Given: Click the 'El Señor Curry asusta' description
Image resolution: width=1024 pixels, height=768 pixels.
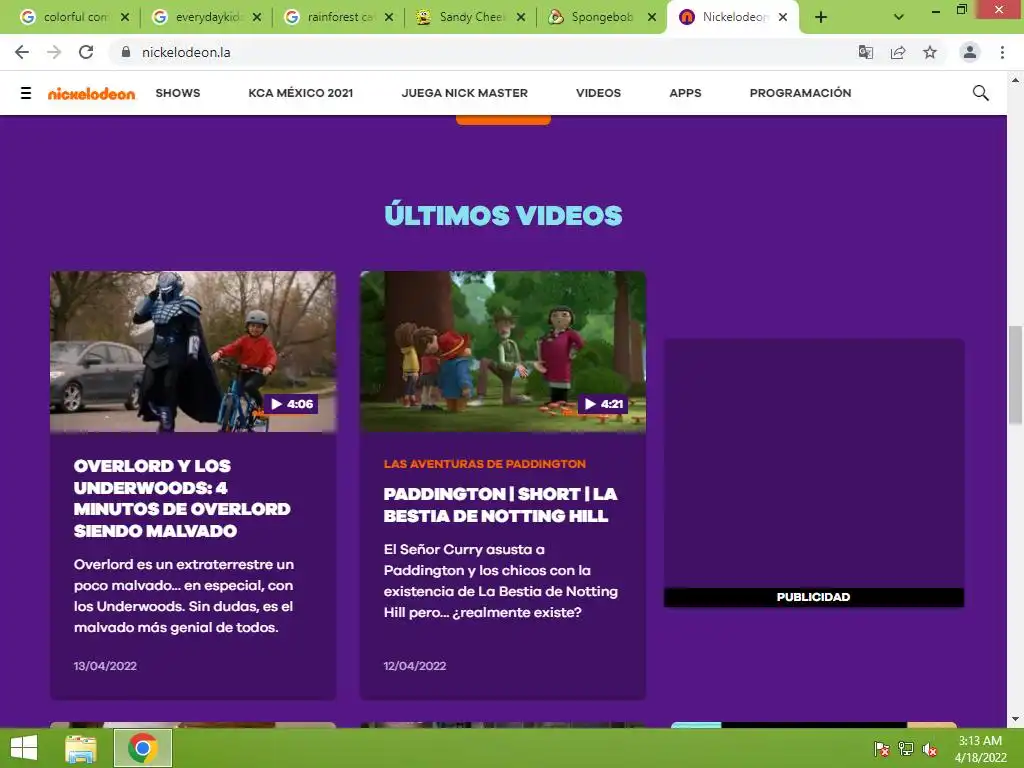Looking at the screenshot, I should click(x=500, y=581).
